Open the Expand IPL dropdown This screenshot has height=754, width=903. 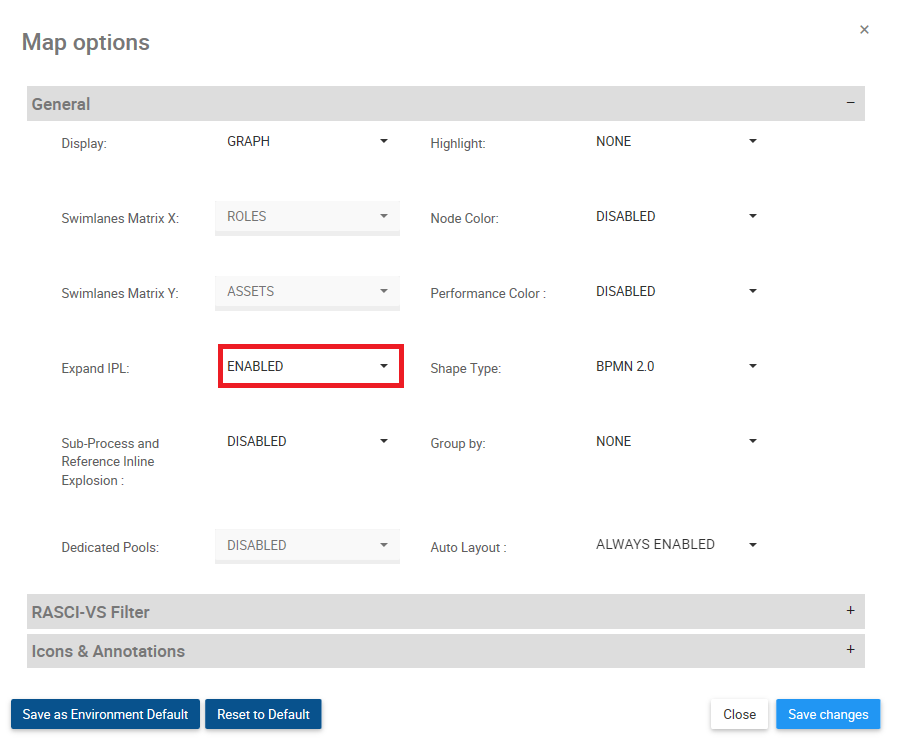tap(308, 367)
